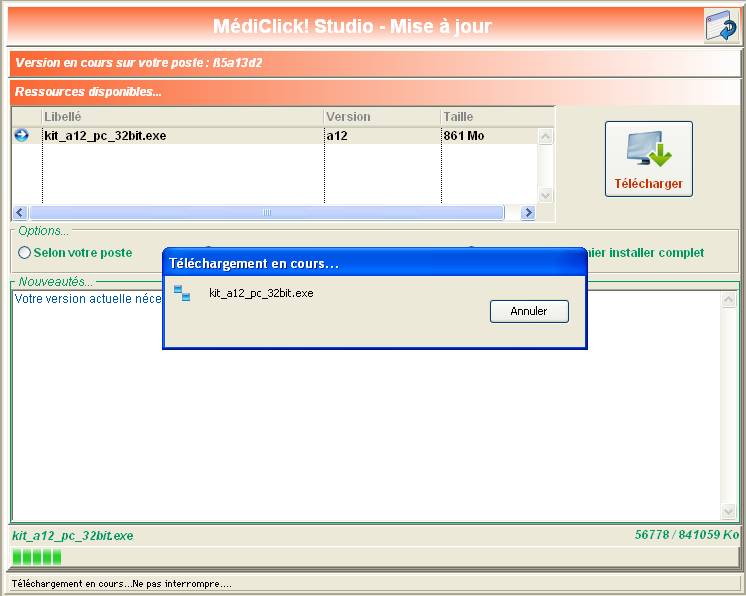The height and width of the screenshot is (596, 746).
Task: Click the file name inside the Téléchargement dialog
Action: coord(261,293)
